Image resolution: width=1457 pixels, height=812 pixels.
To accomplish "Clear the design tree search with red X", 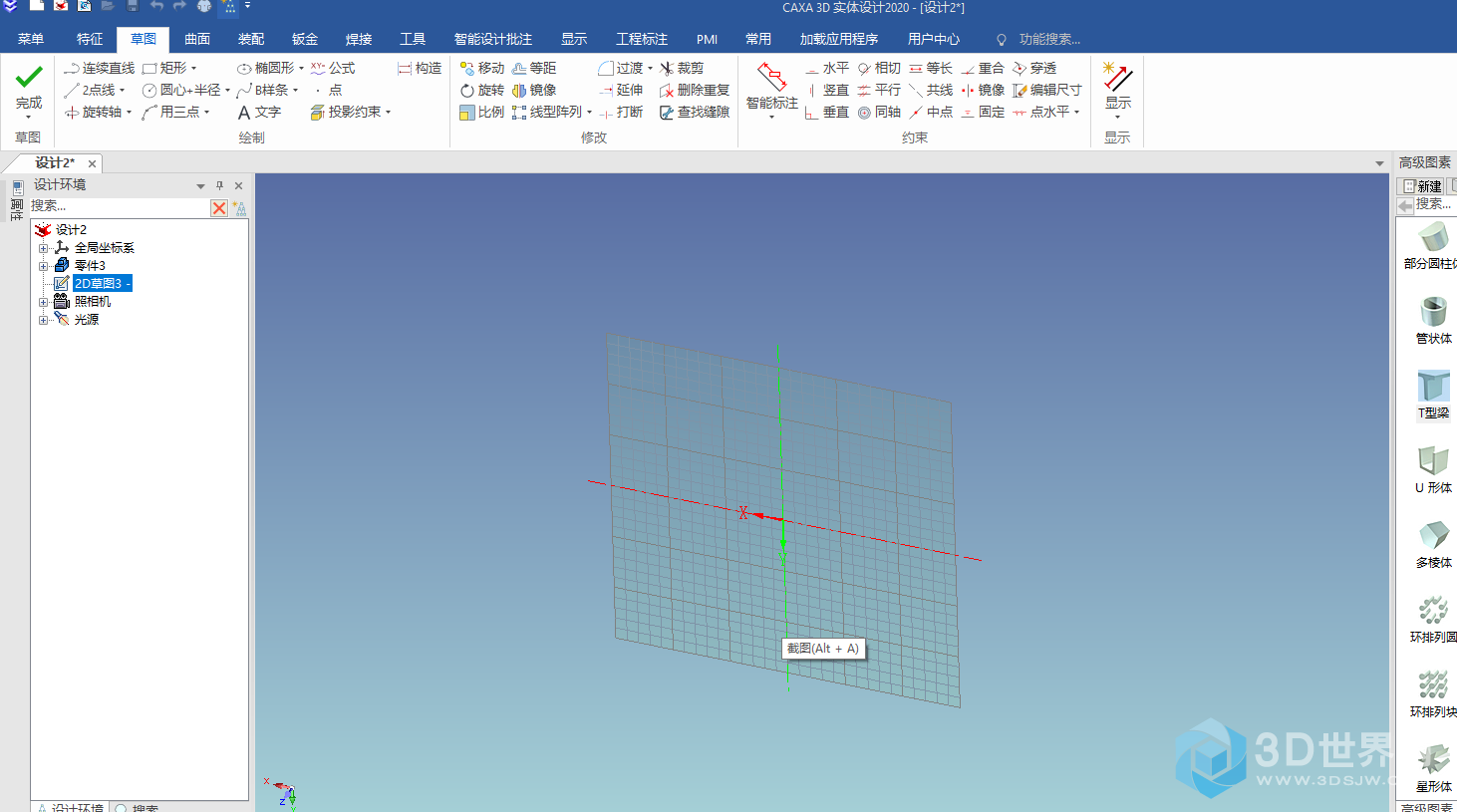I will point(219,207).
